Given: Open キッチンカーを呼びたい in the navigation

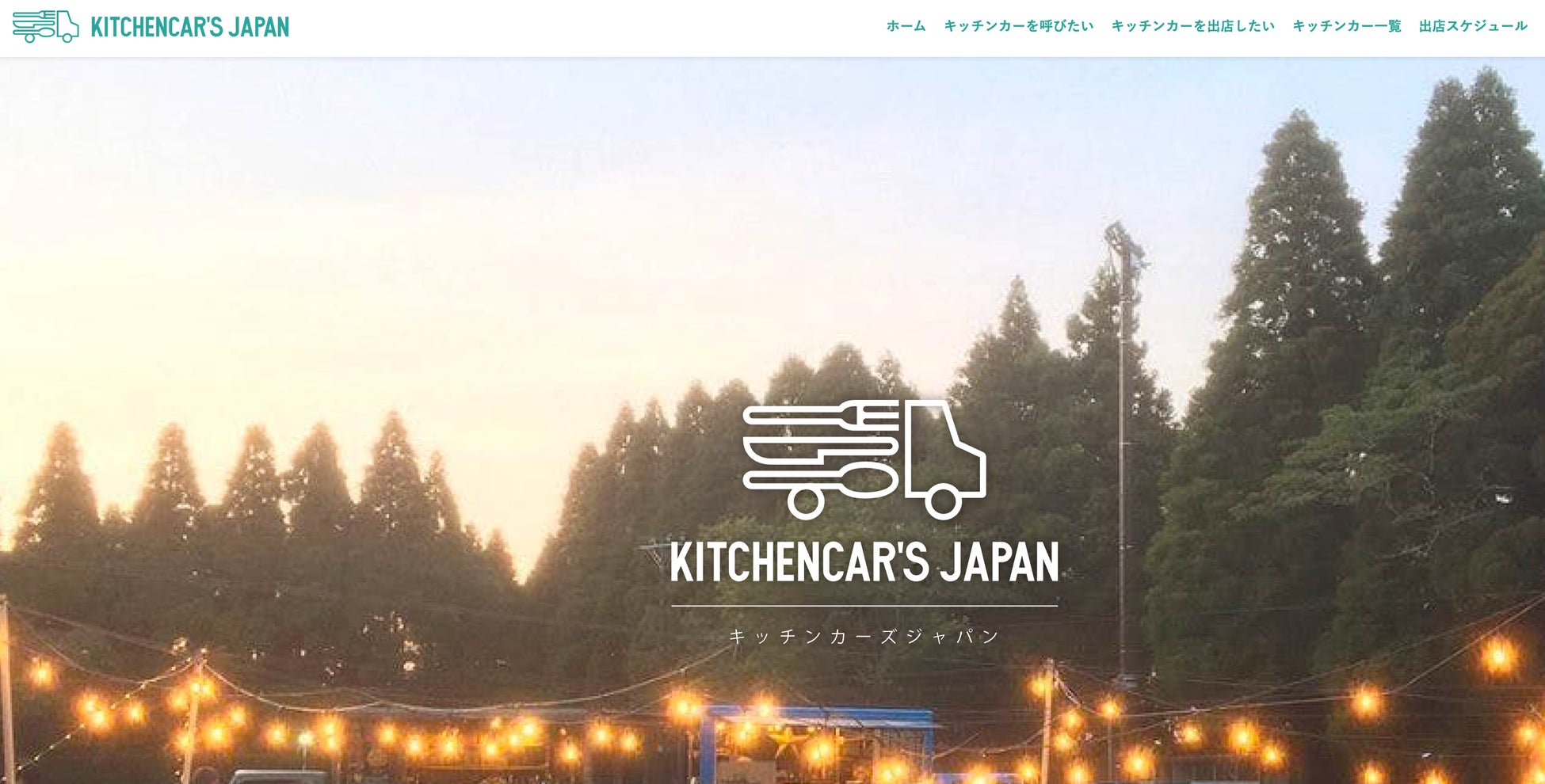Looking at the screenshot, I should click(x=1018, y=26).
